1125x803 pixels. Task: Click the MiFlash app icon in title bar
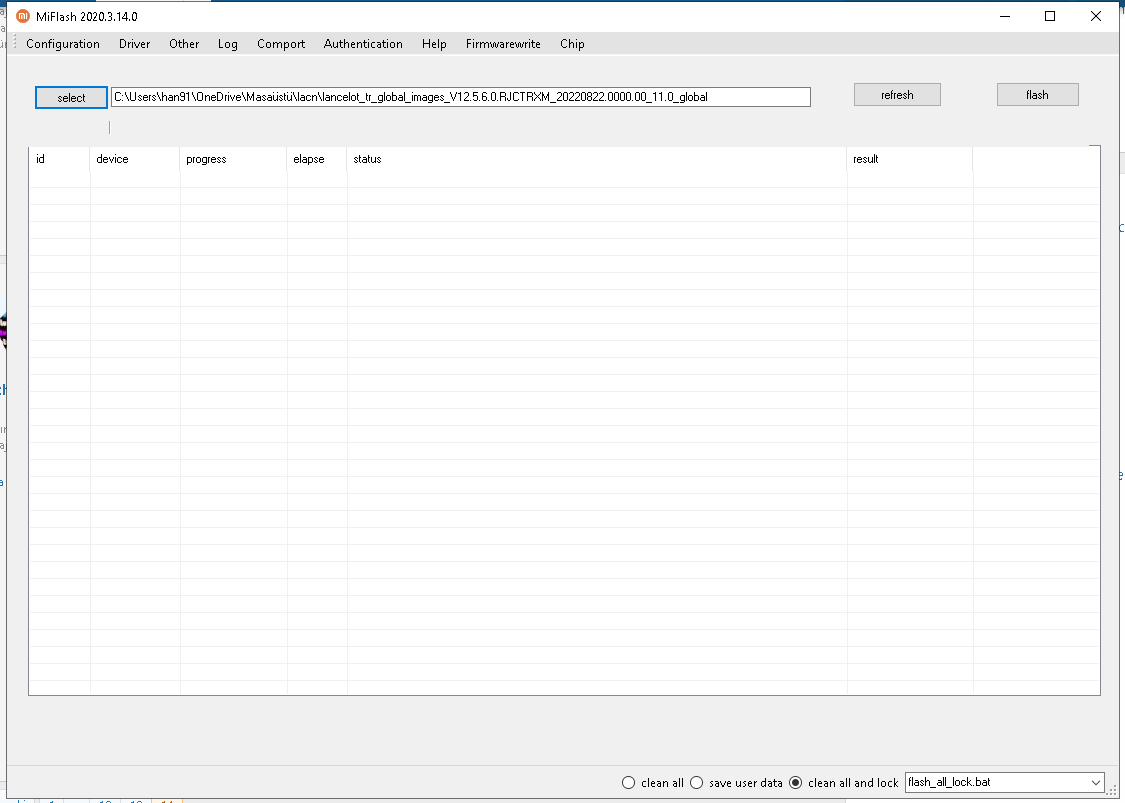click(22, 16)
